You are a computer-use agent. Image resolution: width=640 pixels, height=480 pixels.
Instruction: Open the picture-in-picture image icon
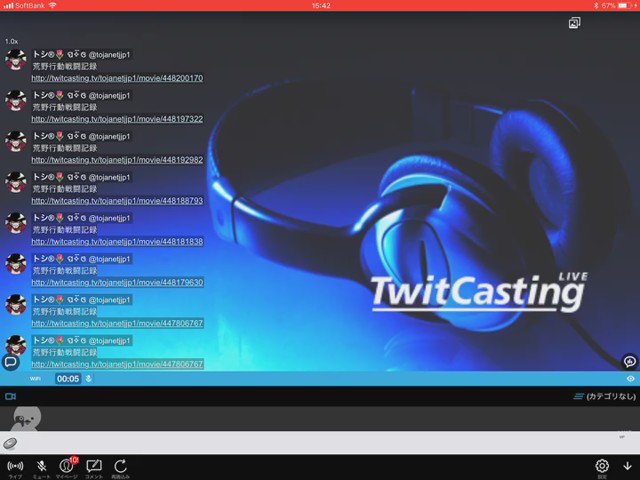574,23
